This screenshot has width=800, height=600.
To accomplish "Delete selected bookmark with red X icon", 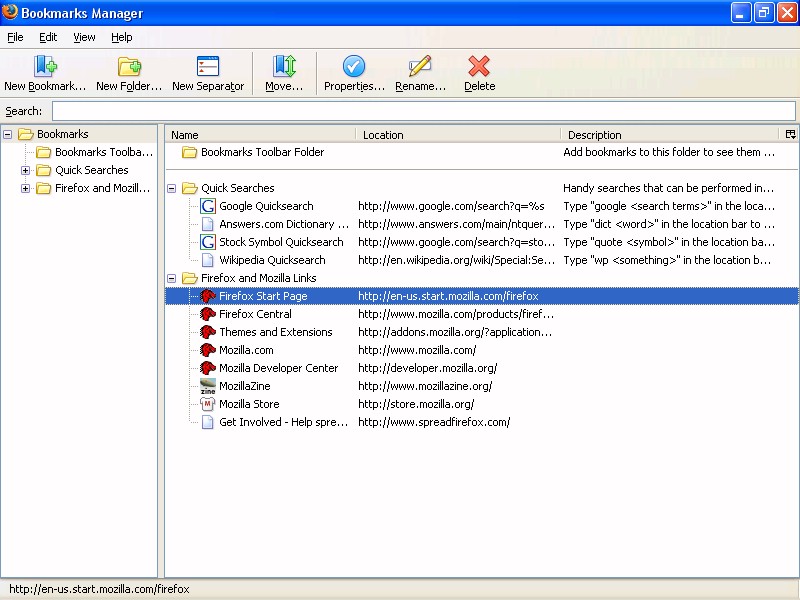I will [x=479, y=66].
